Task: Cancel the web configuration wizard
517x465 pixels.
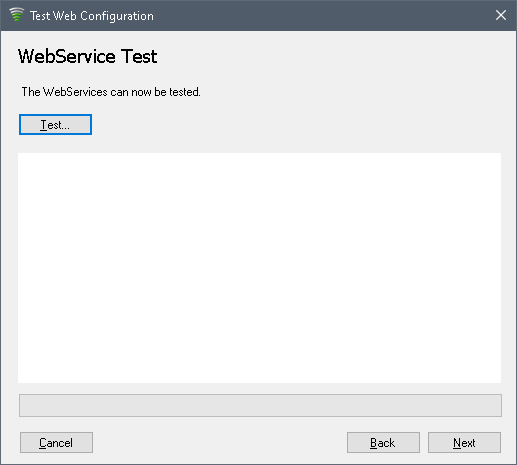Action: [x=56, y=443]
